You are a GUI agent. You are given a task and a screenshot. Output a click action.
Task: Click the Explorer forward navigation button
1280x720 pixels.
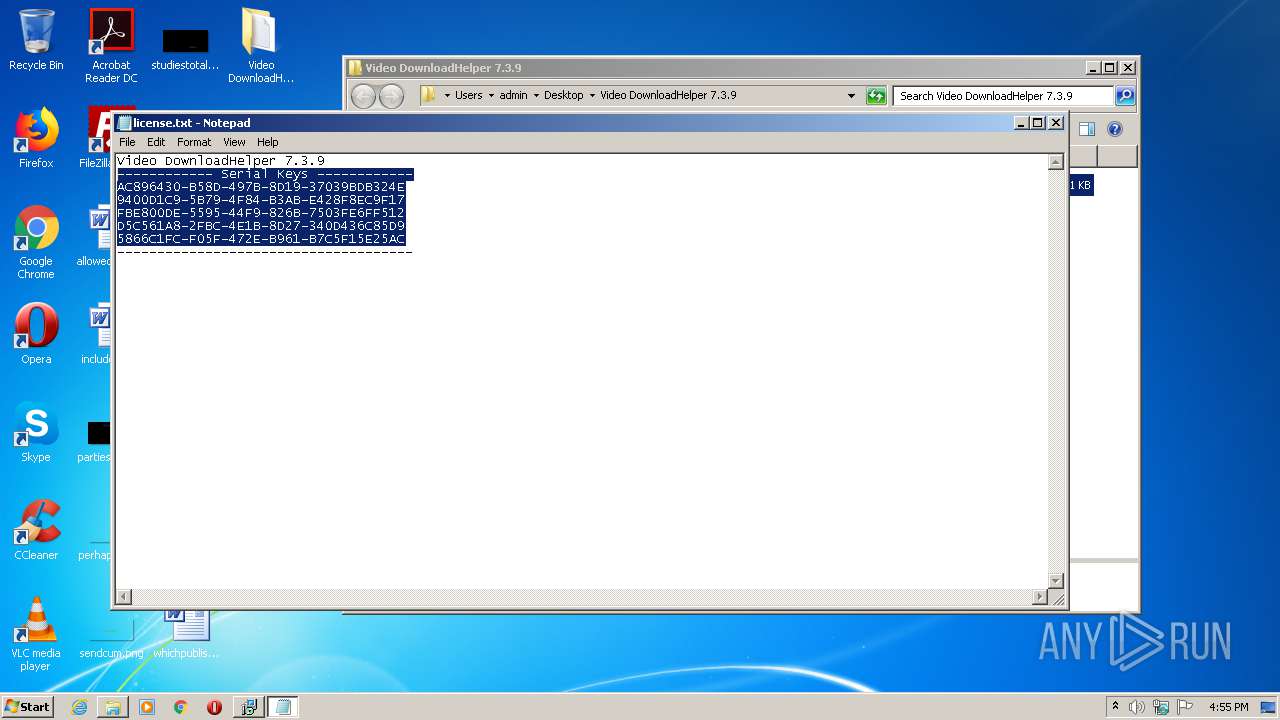click(x=391, y=96)
